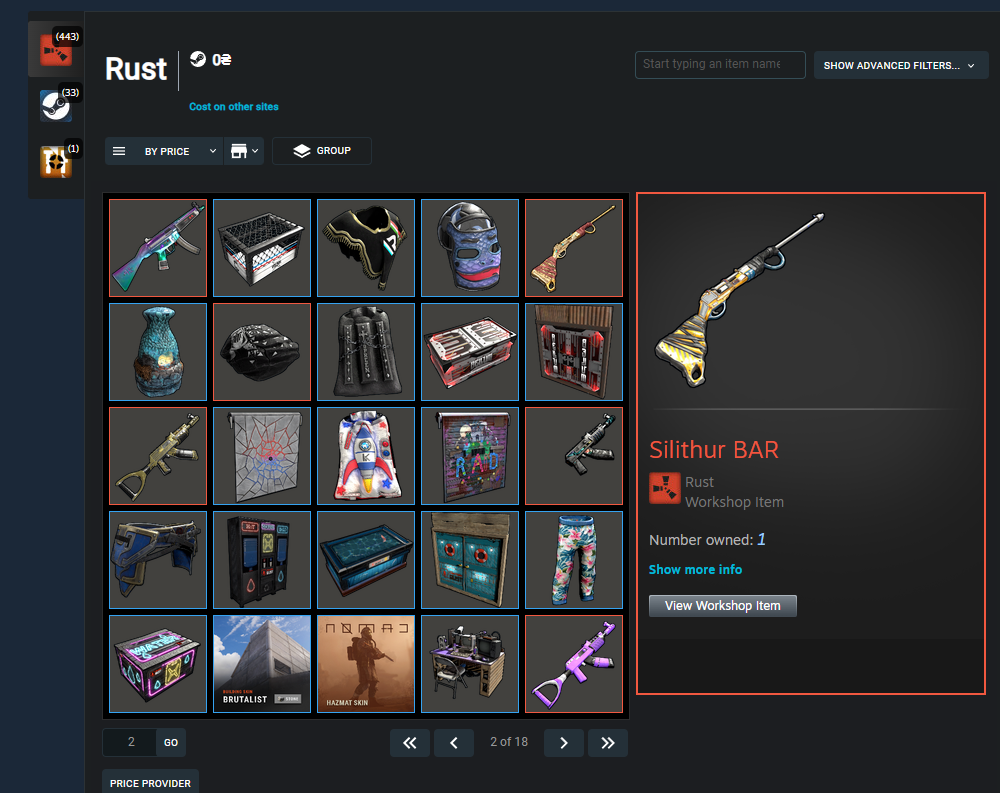
Task: Toggle item grouping with the GROUP button
Action: tap(322, 151)
